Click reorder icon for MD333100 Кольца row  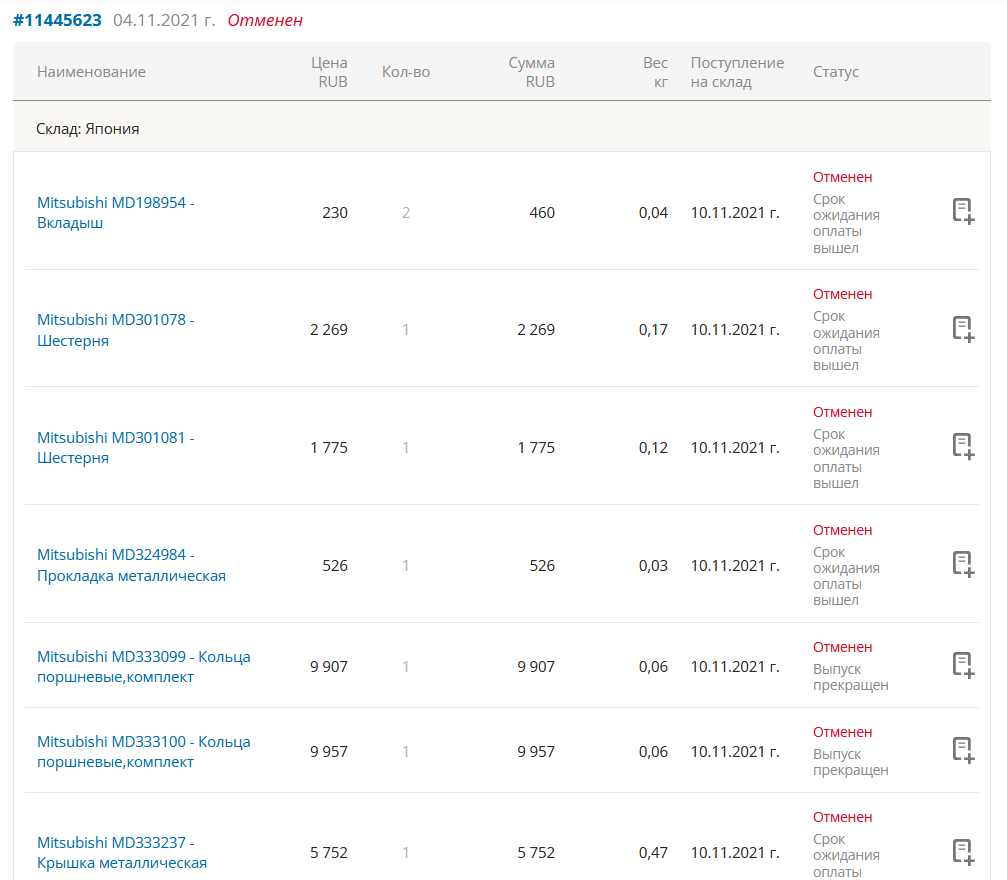pos(962,750)
